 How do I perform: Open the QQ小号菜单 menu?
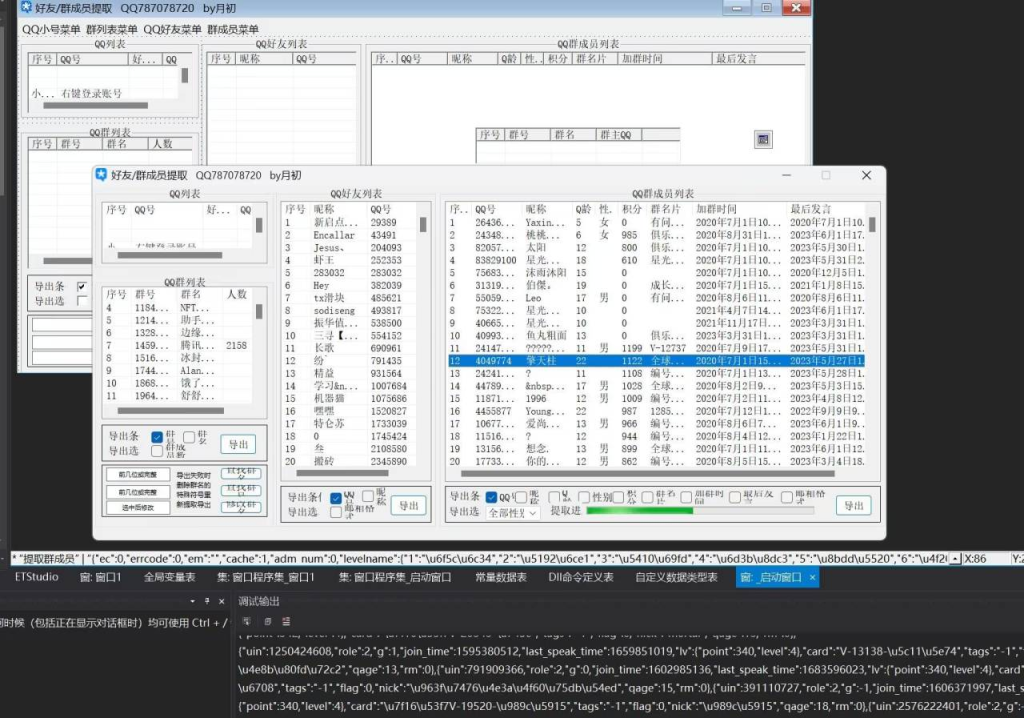pyautogui.click(x=51, y=29)
